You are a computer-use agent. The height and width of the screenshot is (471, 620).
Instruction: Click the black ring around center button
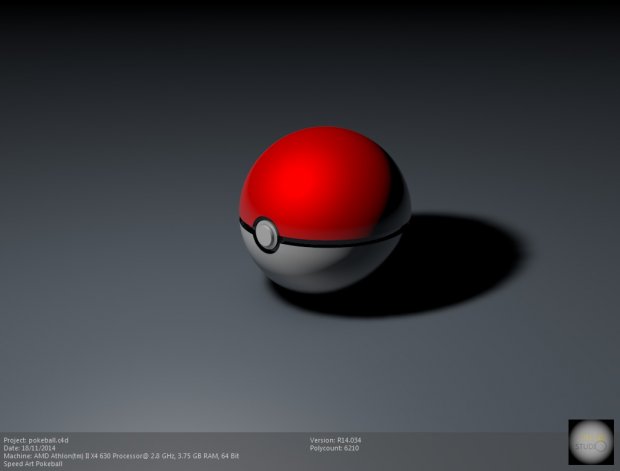256,236
